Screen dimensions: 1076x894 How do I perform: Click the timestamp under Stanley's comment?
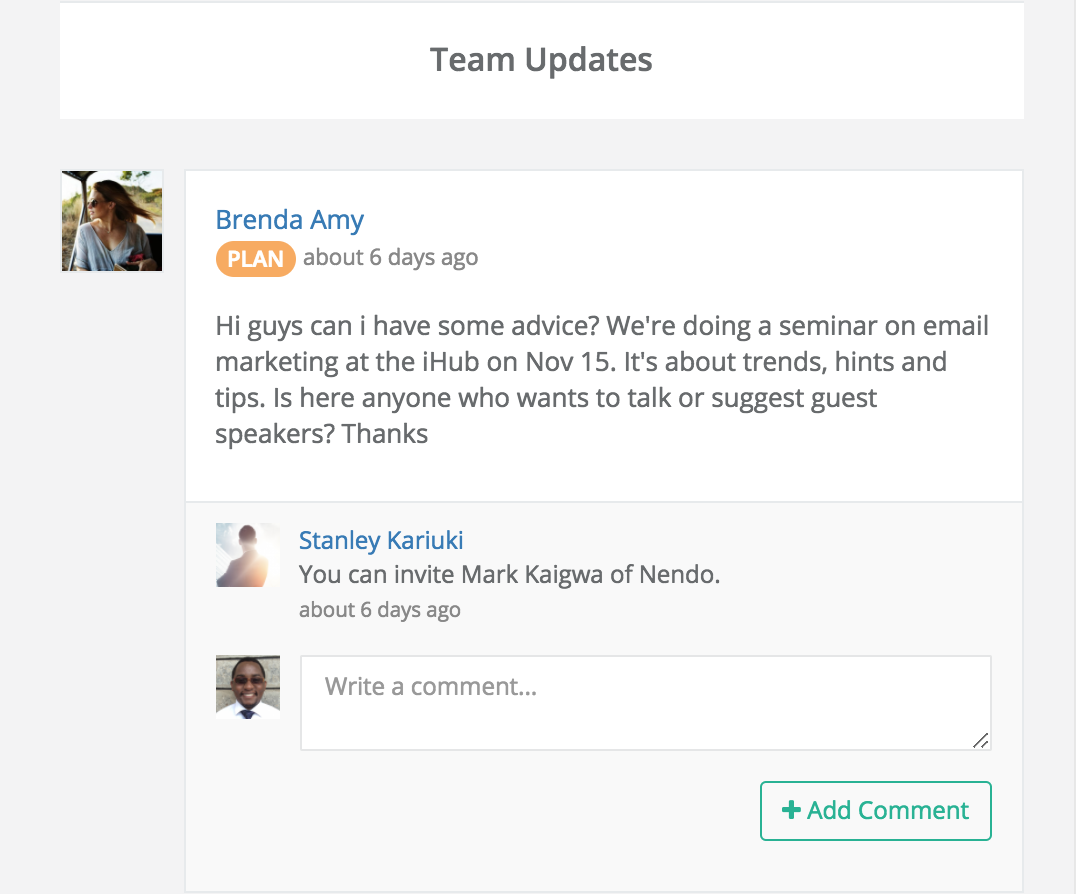[x=379, y=609]
